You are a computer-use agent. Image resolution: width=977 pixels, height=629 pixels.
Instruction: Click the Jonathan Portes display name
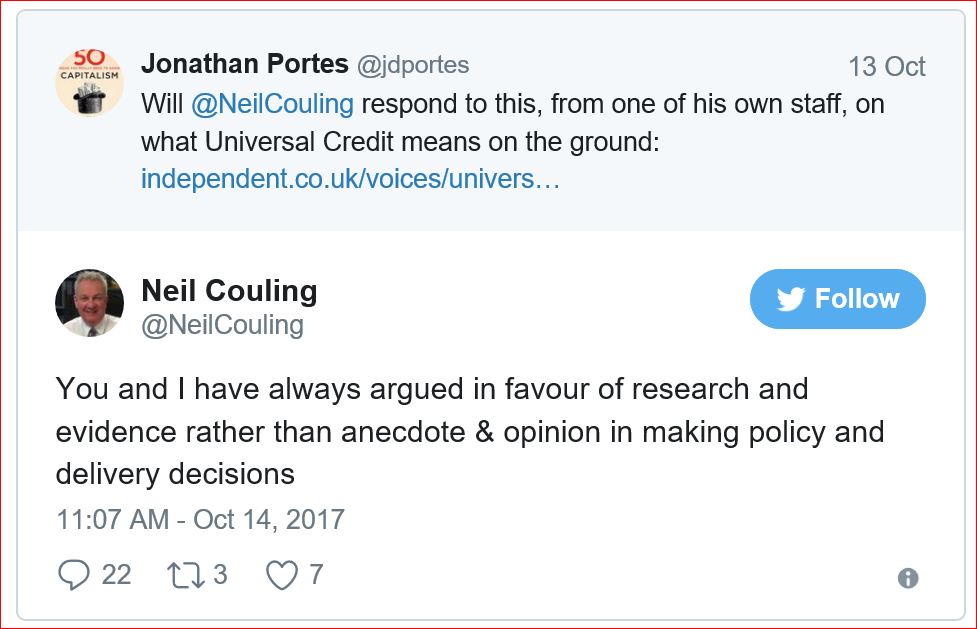[245, 65]
